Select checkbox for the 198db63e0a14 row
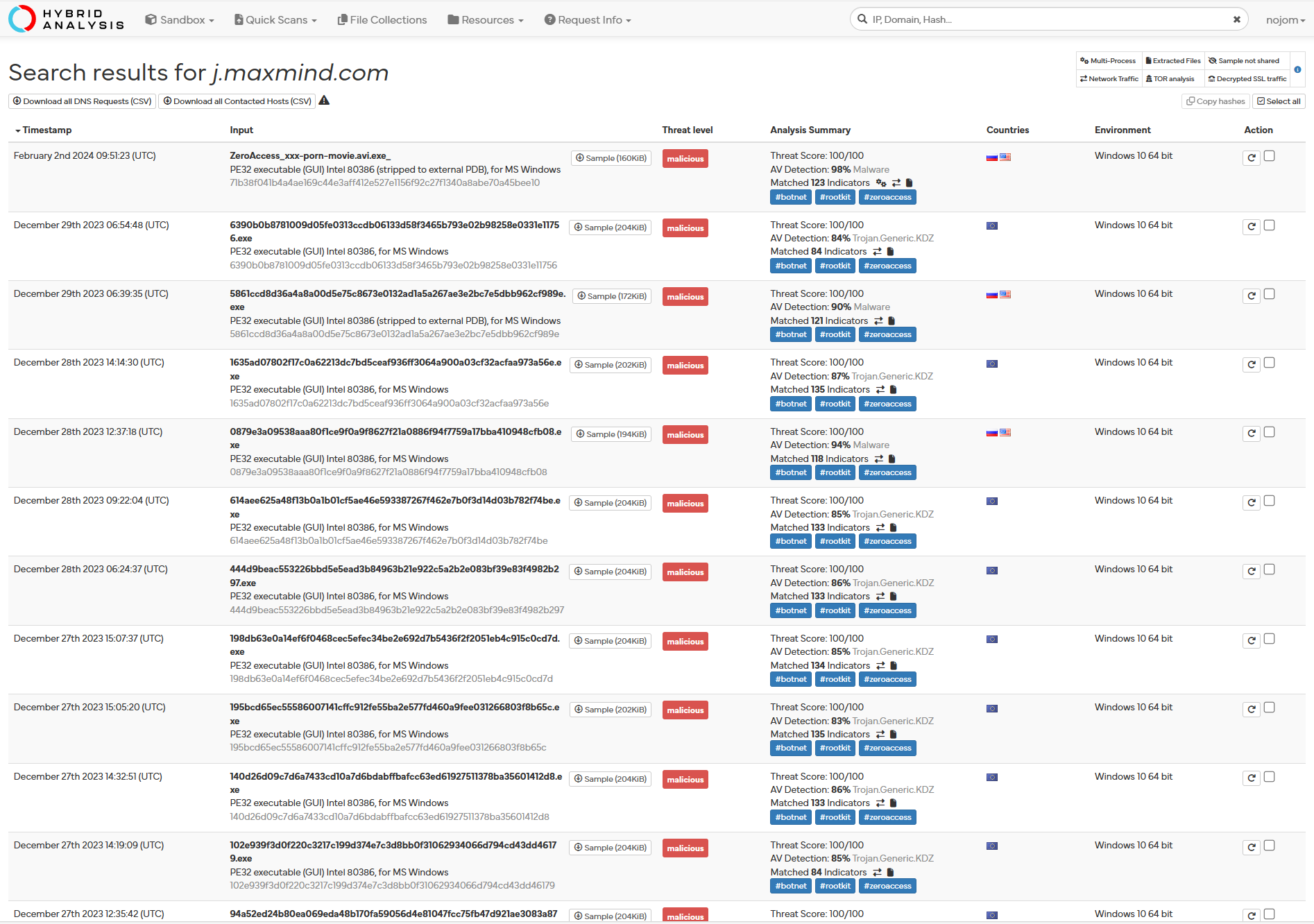1314x924 pixels. point(1269,639)
